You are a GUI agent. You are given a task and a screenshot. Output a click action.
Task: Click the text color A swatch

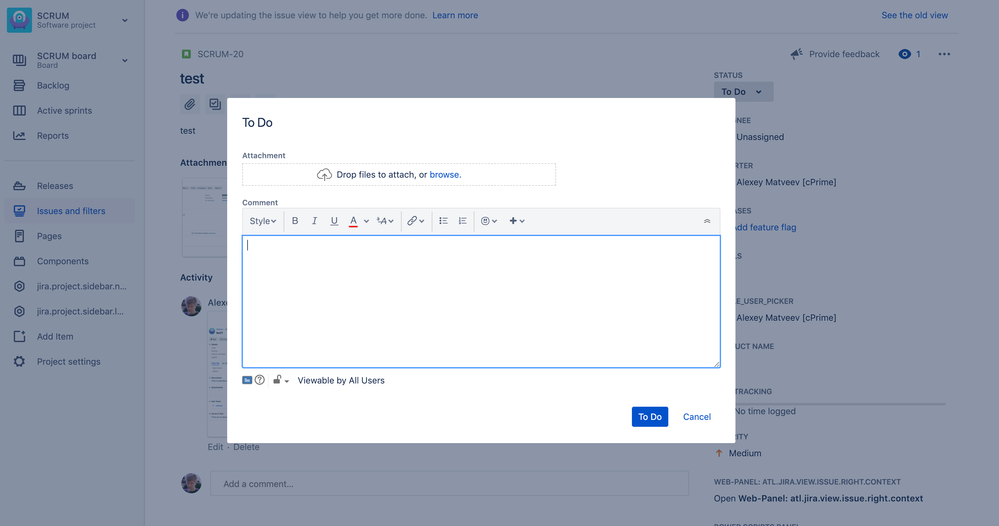pyautogui.click(x=353, y=221)
